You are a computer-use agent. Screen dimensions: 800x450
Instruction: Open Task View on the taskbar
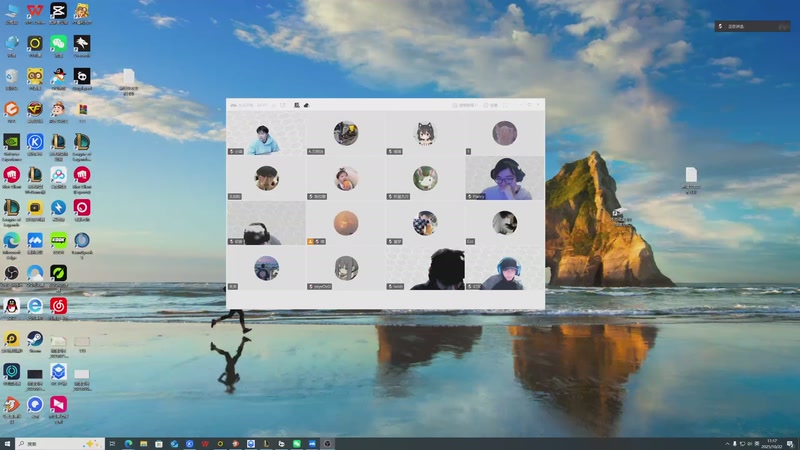112,443
